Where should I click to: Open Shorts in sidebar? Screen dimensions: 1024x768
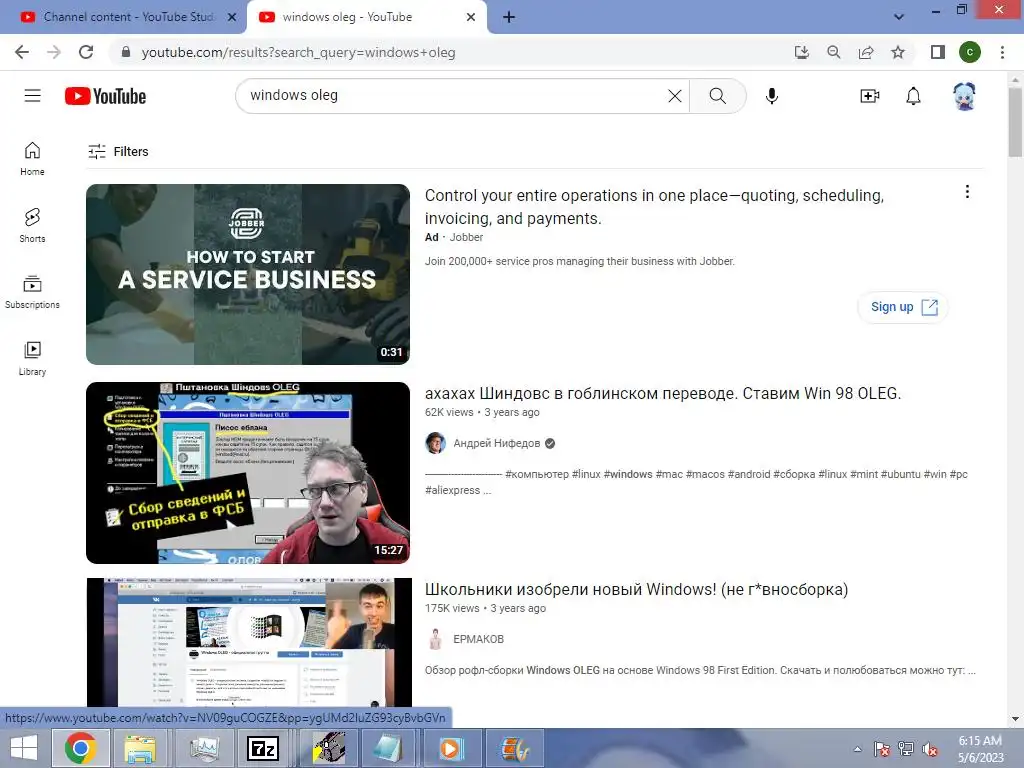tap(32, 225)
